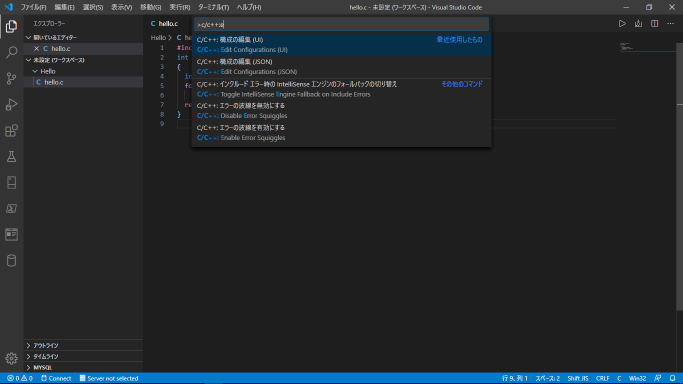683x384 pixels.
Task: Open the 移動(G) menu
Action: (150, 7)
